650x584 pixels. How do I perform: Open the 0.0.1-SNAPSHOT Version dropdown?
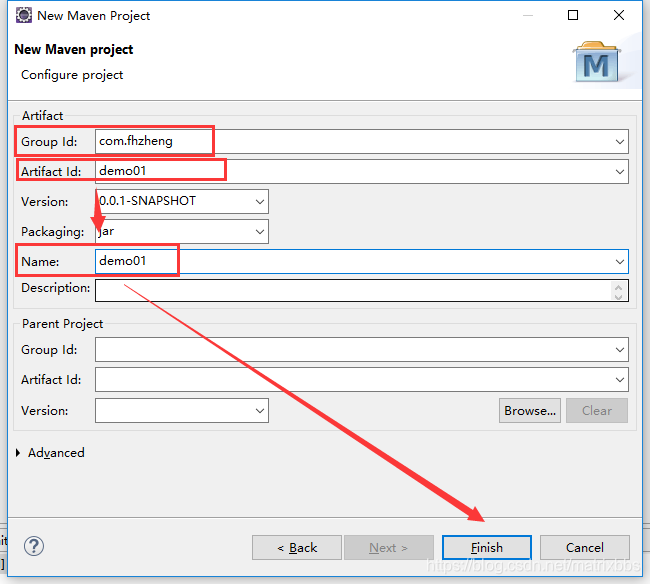(x=260, y=201)
